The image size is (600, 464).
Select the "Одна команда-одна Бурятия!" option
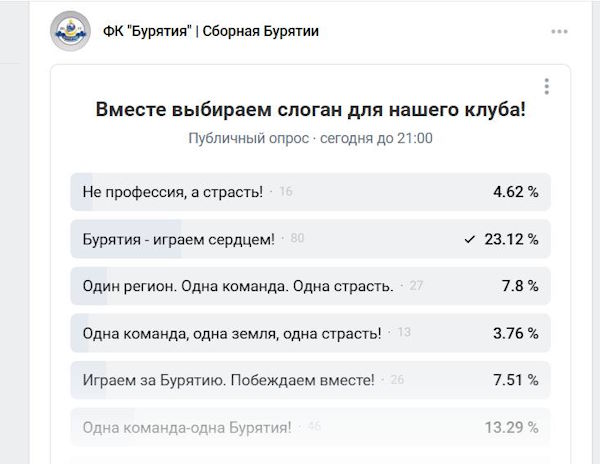[x=187, y=427]
